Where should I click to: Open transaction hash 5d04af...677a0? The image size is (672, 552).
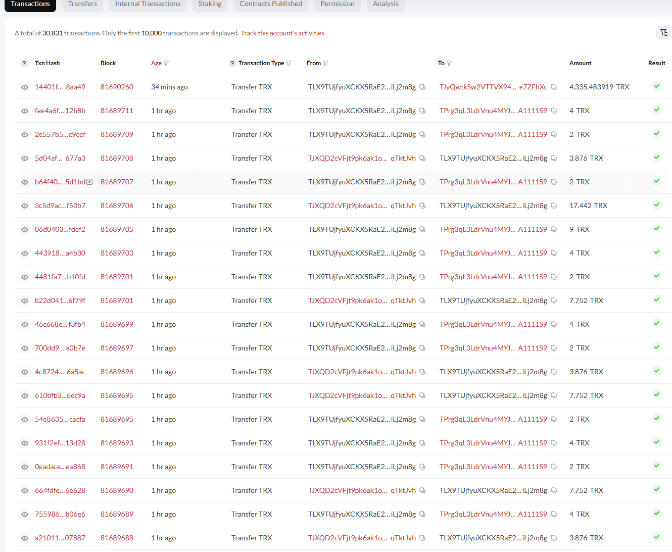pos(60,158)
